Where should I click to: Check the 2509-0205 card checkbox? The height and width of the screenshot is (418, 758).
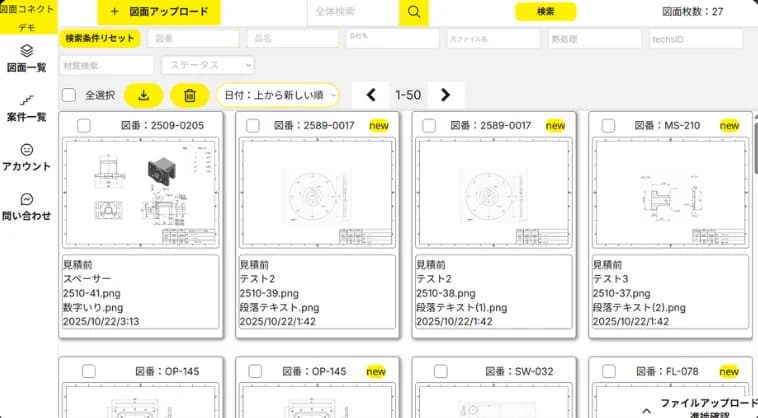[84, 126]
